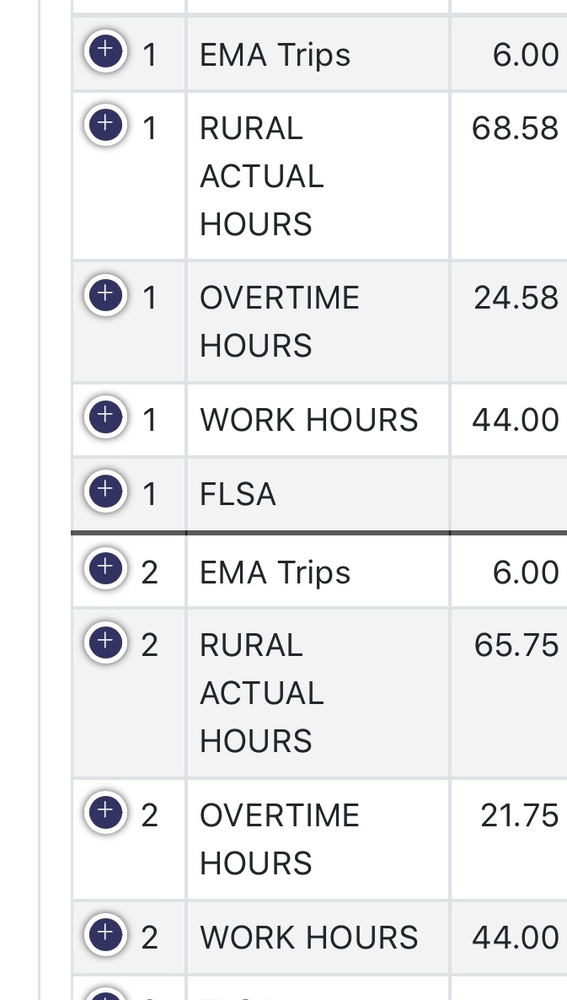Click week 1 EMA Trips 6.00 value

(x=526, y=55)
